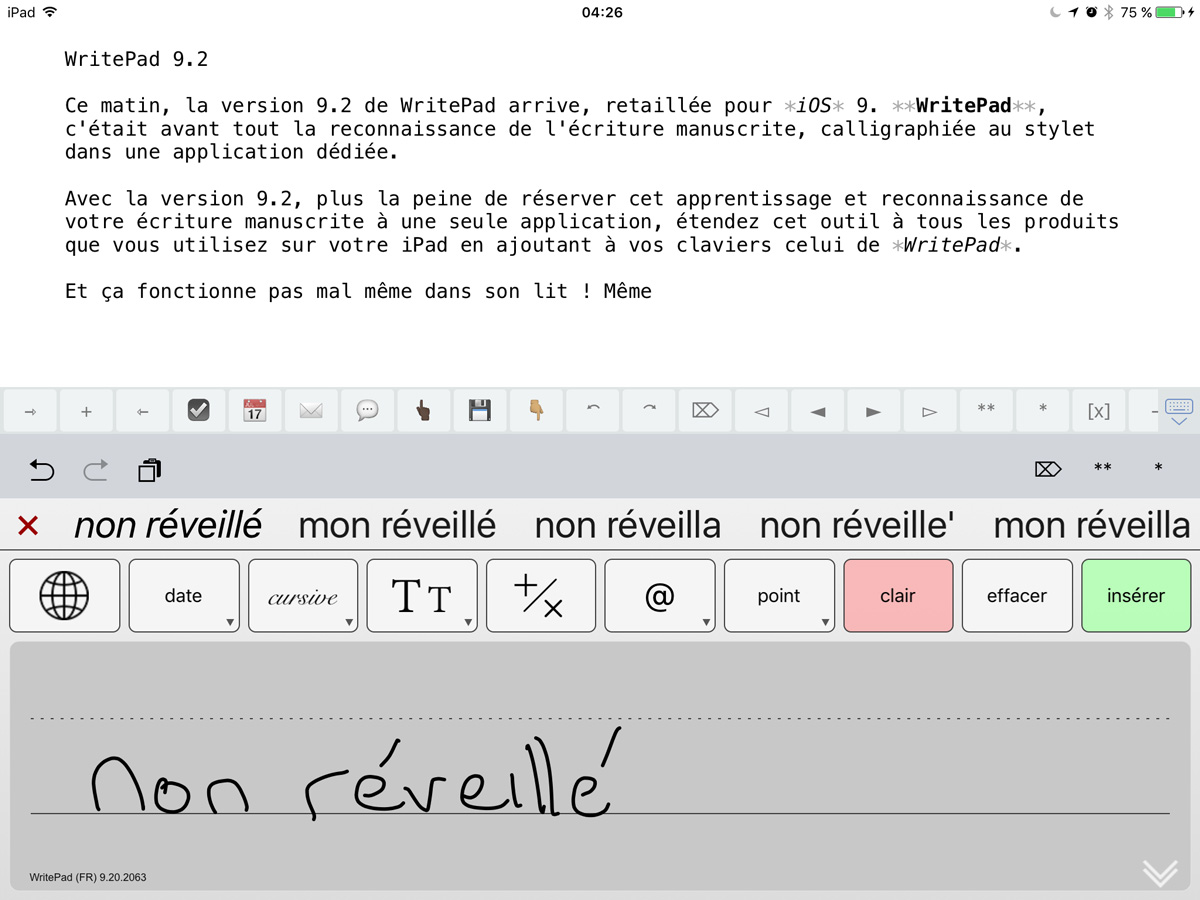The width and height of the screenshot is (1200, 900).
Task: Tap the double-asterisk key in shortcut bar
Action: (x=986, y=411)
